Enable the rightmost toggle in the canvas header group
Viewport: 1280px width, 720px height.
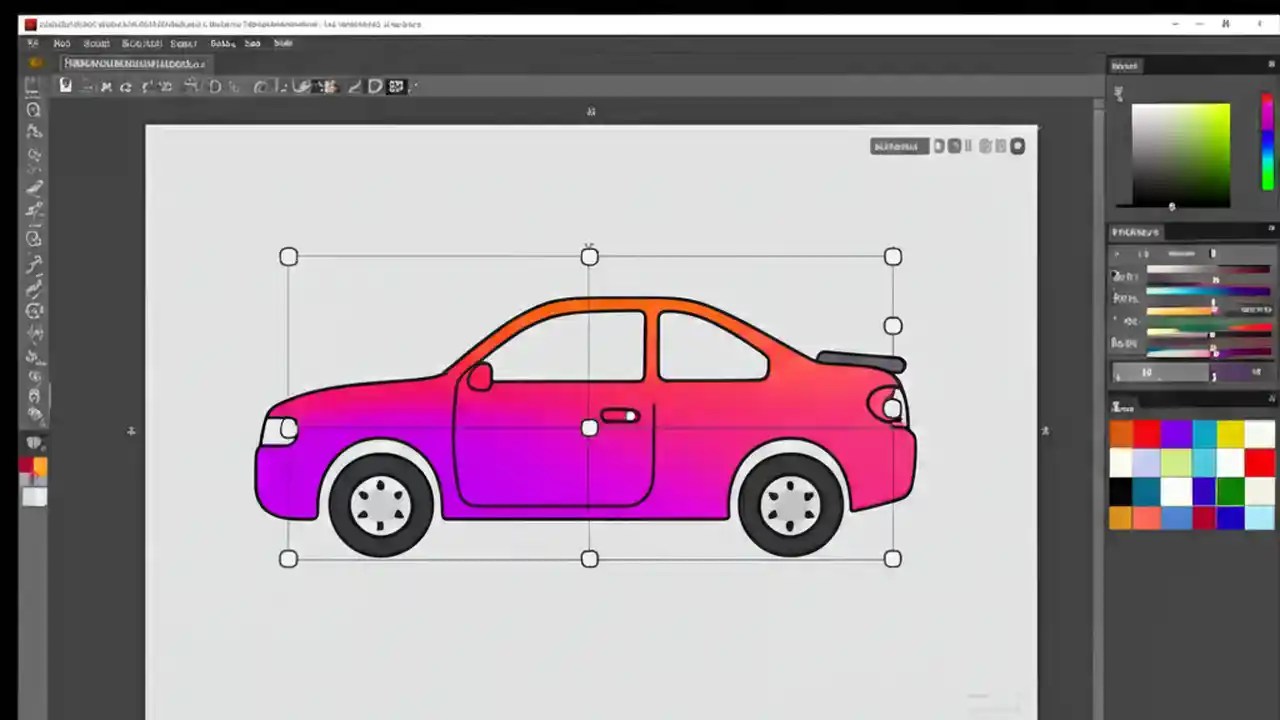click(x=1017, y=146)
